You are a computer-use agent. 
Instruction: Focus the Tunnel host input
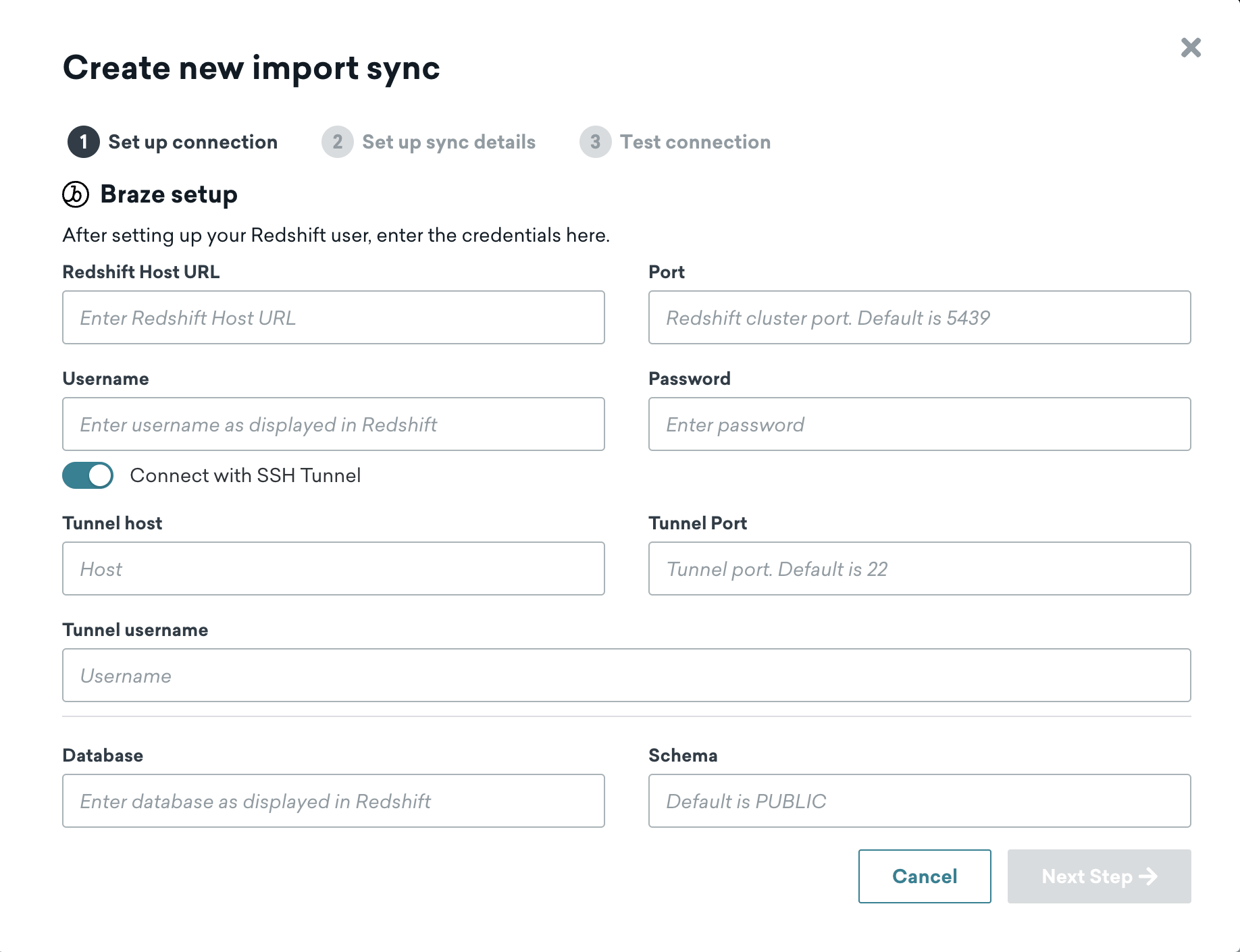334,568
